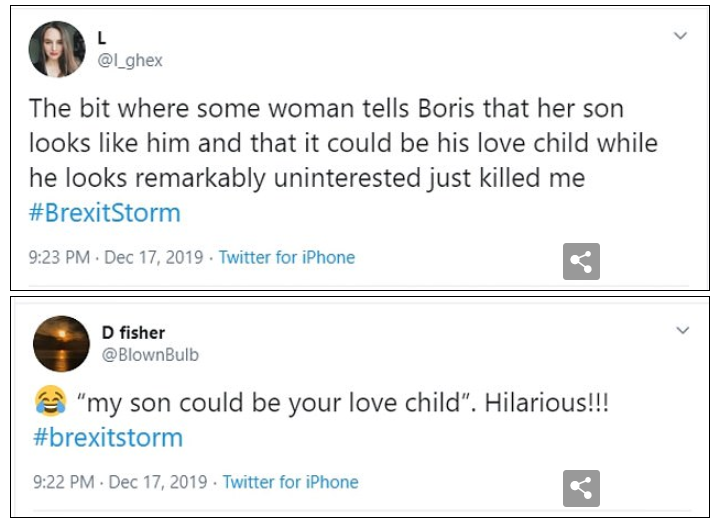Click the 9:22 PM timestamp
This screenshot has height=522, width=719.
61,482
